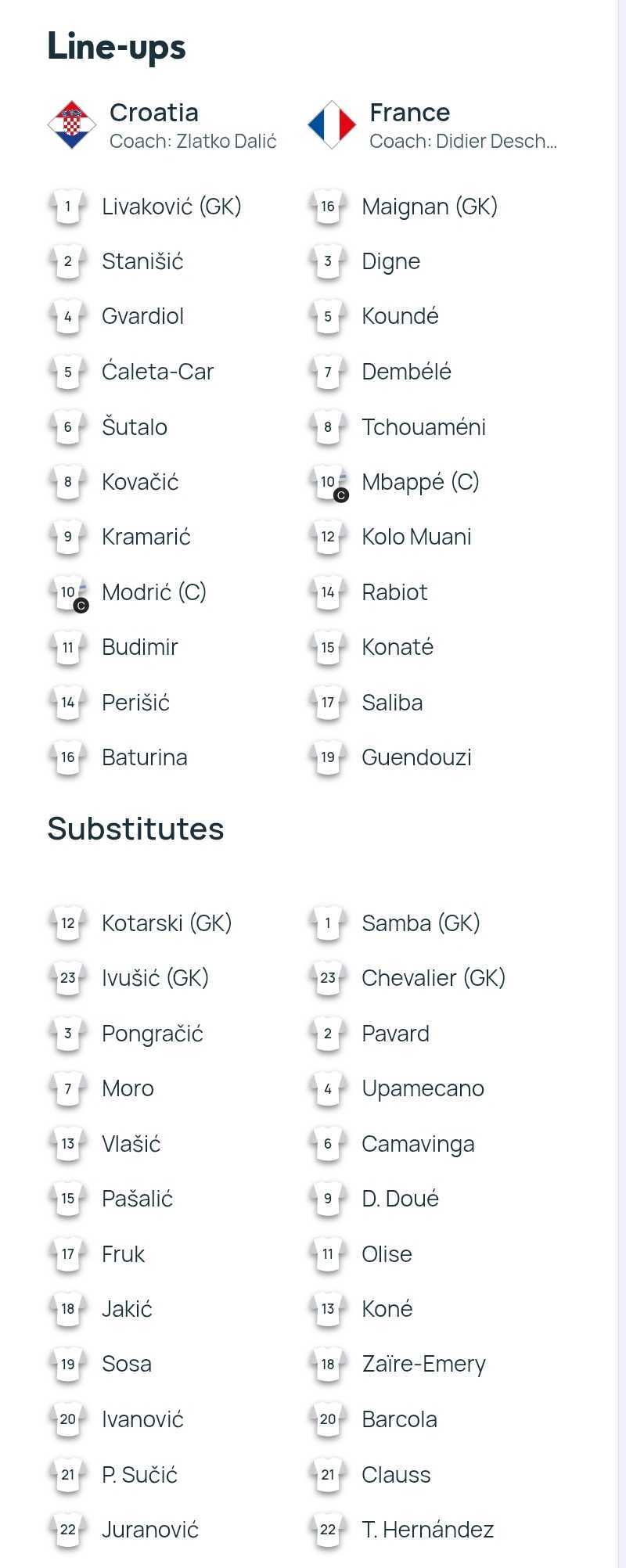
Task: Click Modrić's number 10 captain shirt icon
Action: [69, 593]
